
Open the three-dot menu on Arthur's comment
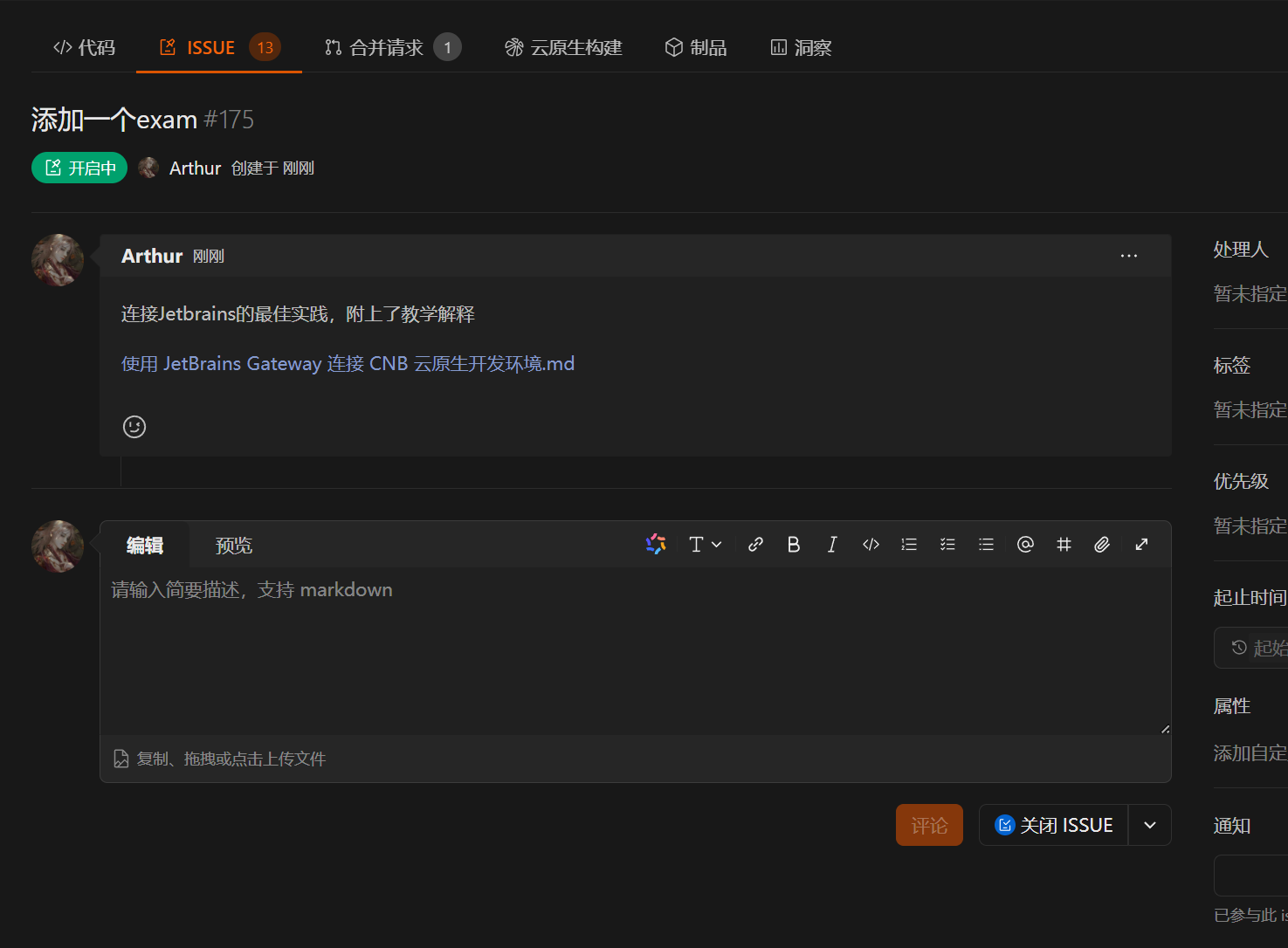pyautogui.click(x=1128, y=256)
